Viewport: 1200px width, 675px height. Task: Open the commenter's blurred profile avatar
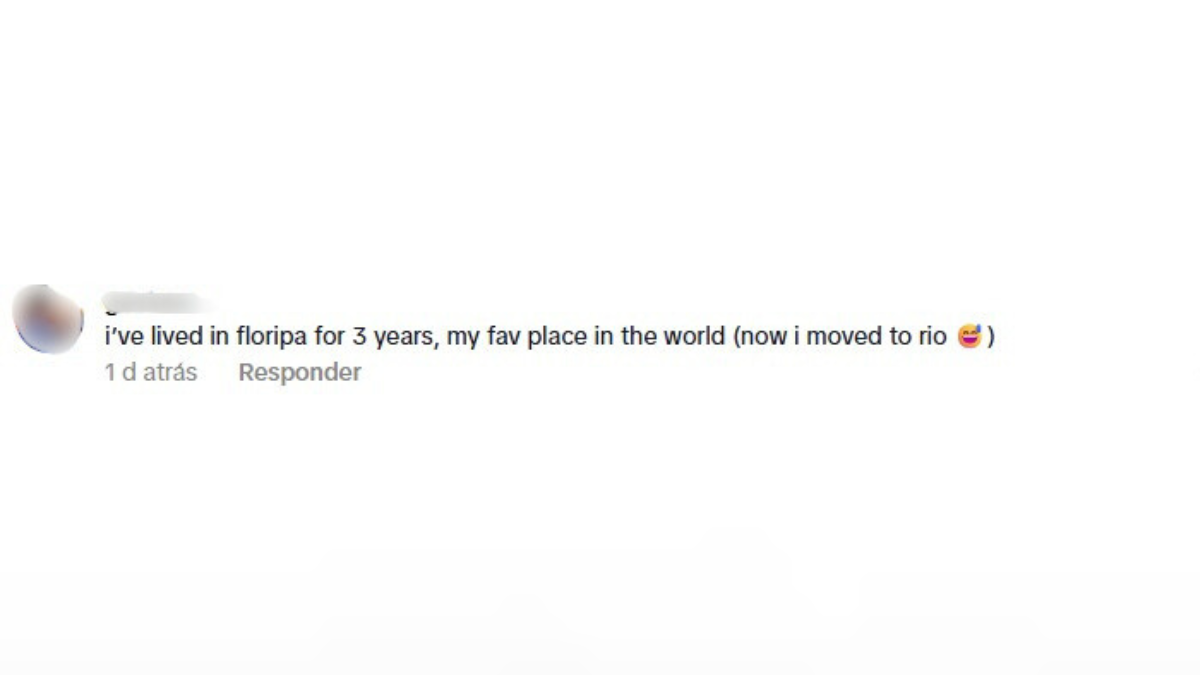pos(48,319)
